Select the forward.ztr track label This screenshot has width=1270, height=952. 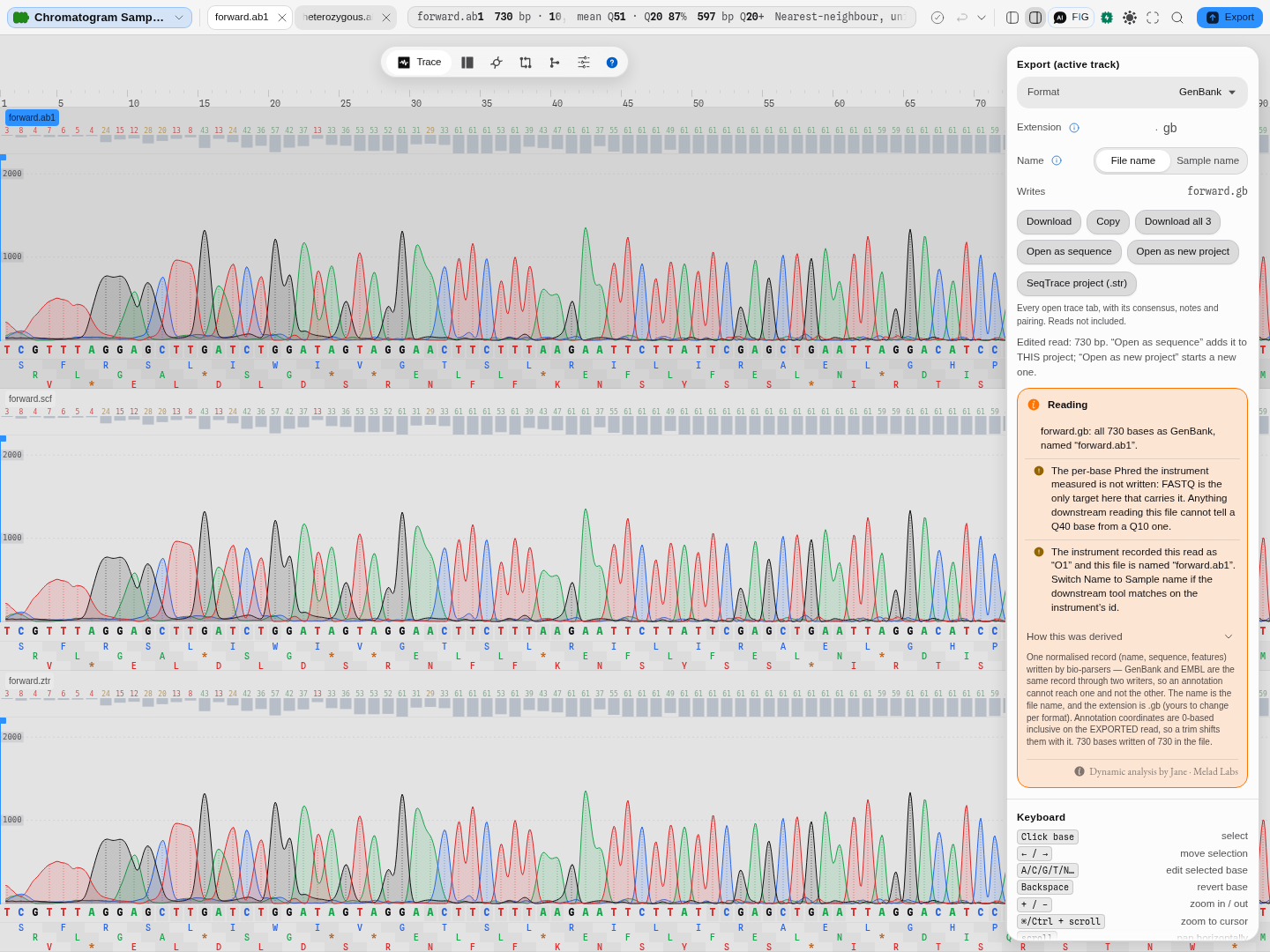coord(30,681)
